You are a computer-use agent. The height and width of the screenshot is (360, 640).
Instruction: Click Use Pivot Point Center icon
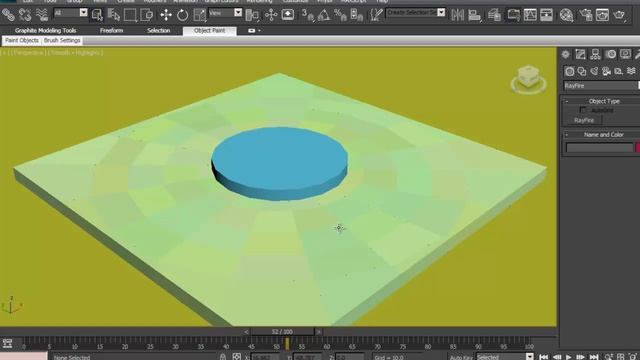click(252, 15)
